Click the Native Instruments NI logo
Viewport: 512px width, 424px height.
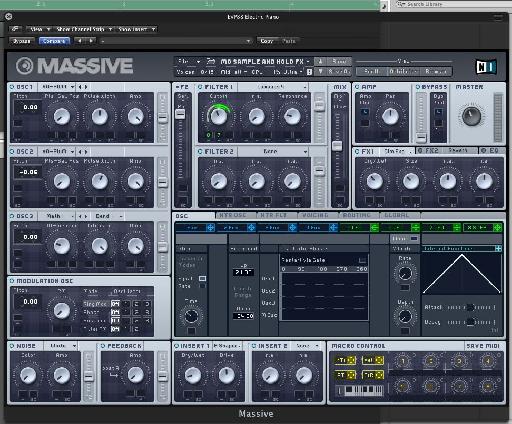[486, 67]
